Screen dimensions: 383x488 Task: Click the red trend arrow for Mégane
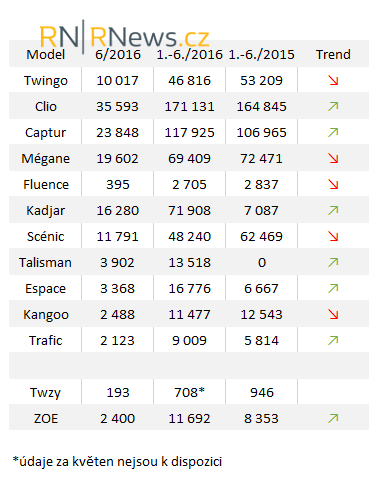[333, 158]
